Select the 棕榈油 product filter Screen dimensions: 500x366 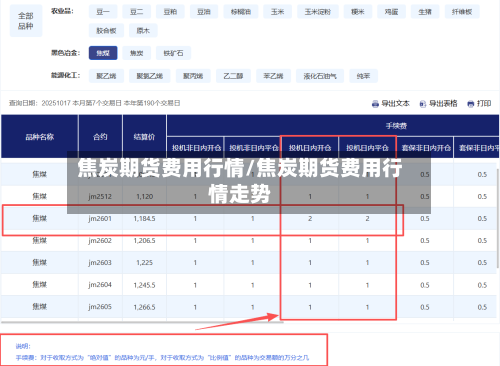click(241, 12)
